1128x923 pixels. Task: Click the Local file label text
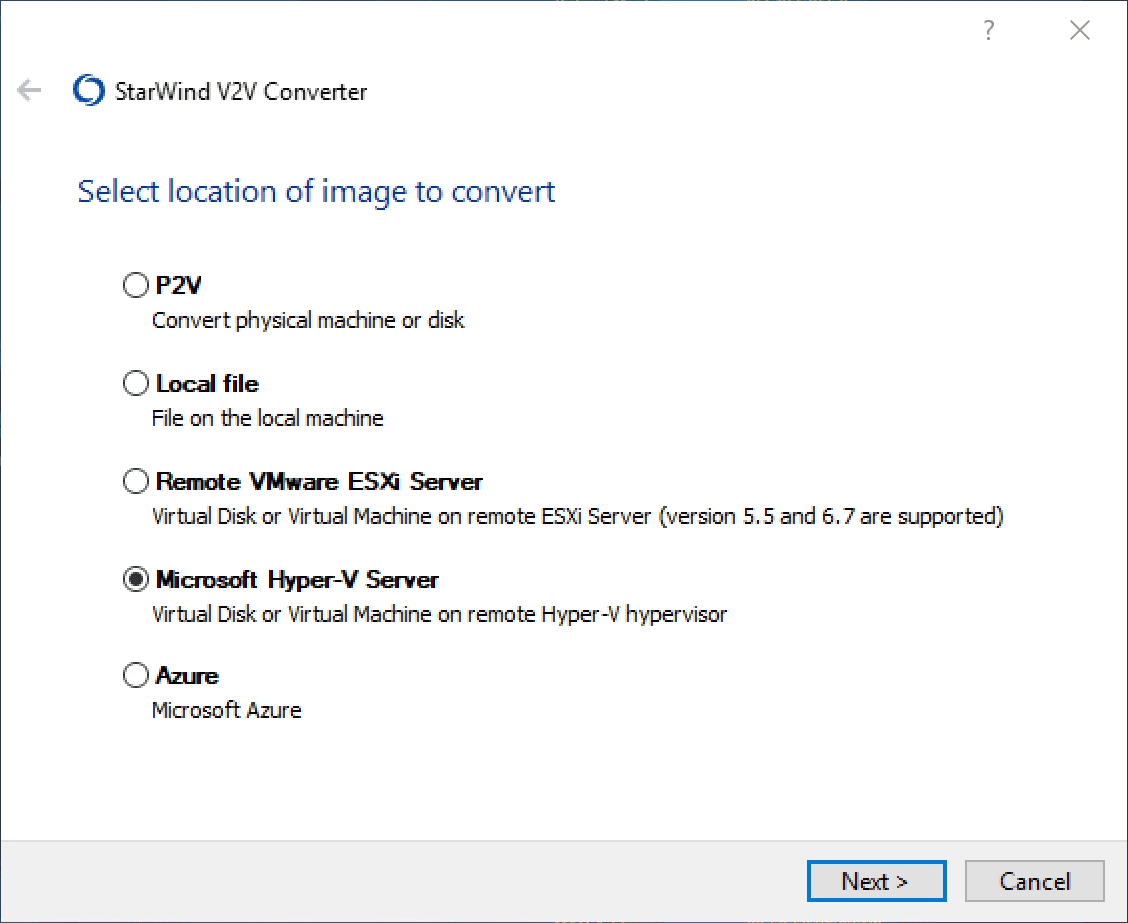[206, 383]
